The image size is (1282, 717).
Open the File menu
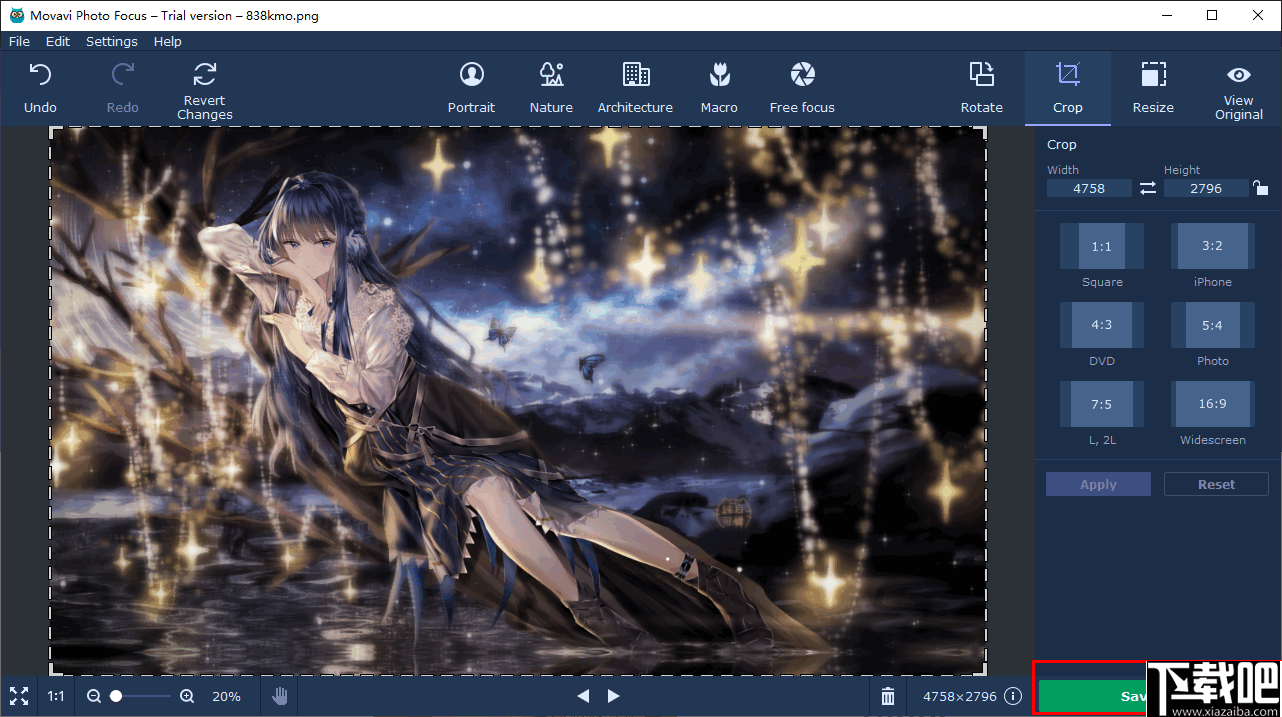(x=19, y=41)
